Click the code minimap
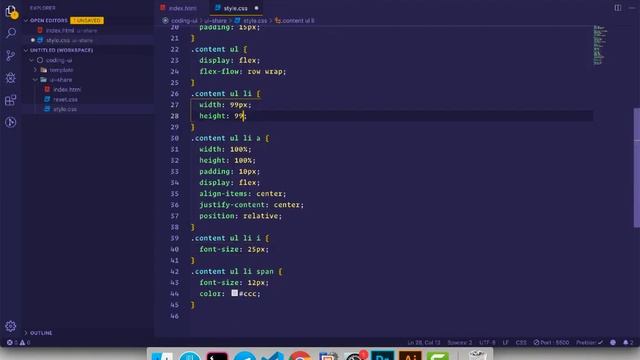 click(600, 45)
